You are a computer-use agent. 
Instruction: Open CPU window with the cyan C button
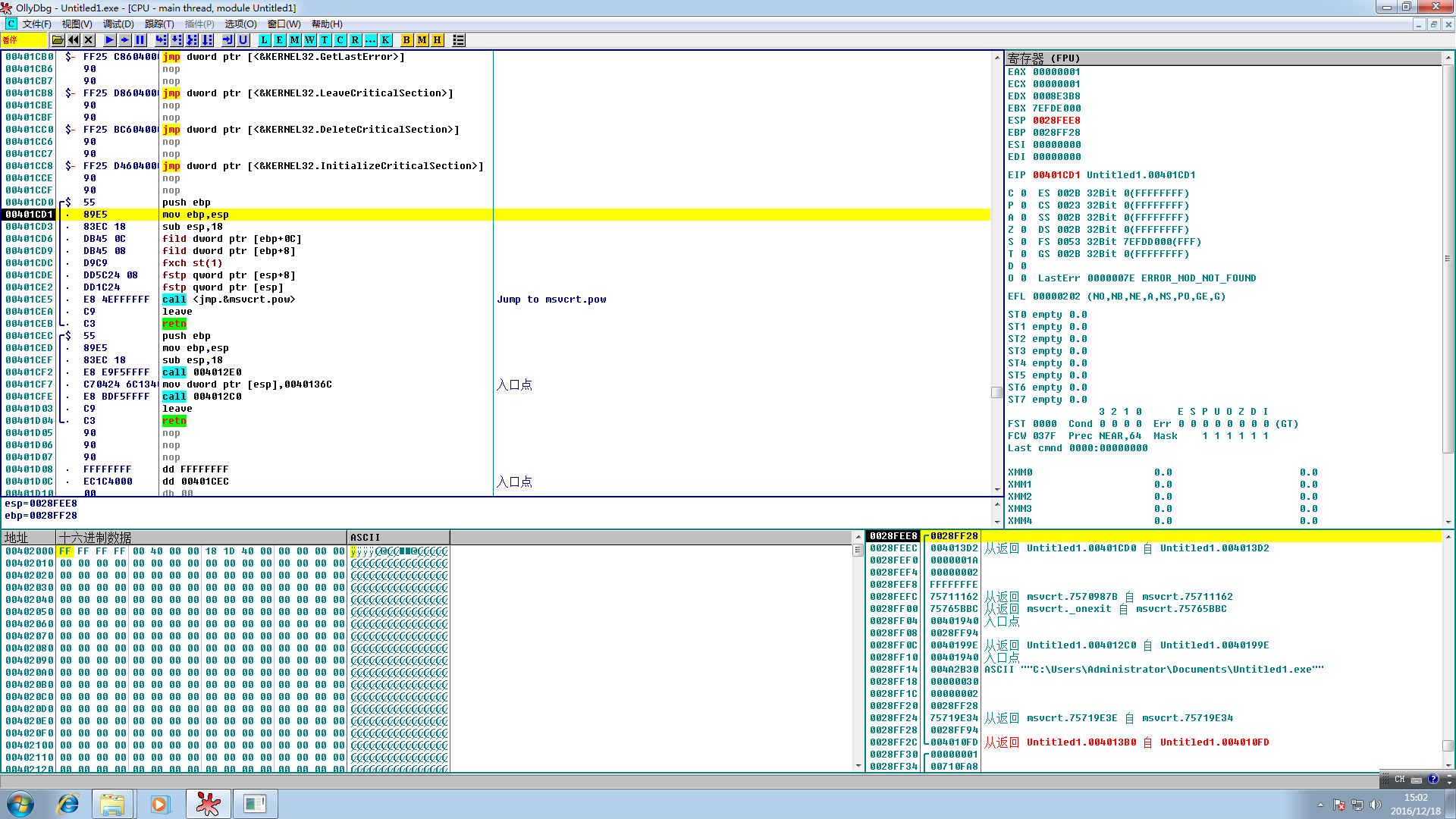tap(340, 40)
